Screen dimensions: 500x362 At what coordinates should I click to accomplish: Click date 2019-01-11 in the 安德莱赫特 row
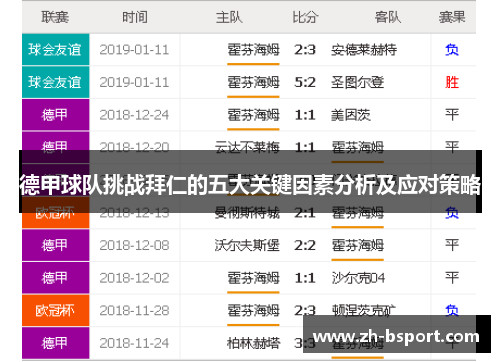pos(134,50)
